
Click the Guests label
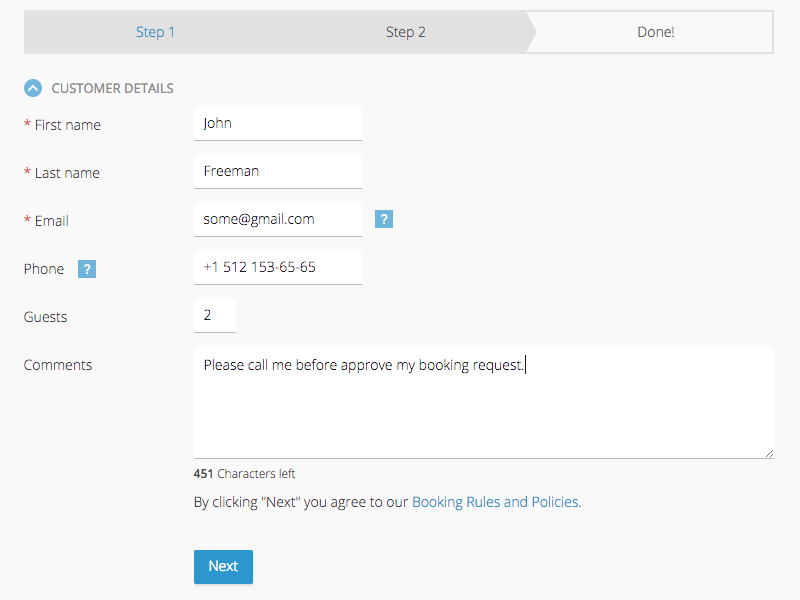(x=45, y=317)
